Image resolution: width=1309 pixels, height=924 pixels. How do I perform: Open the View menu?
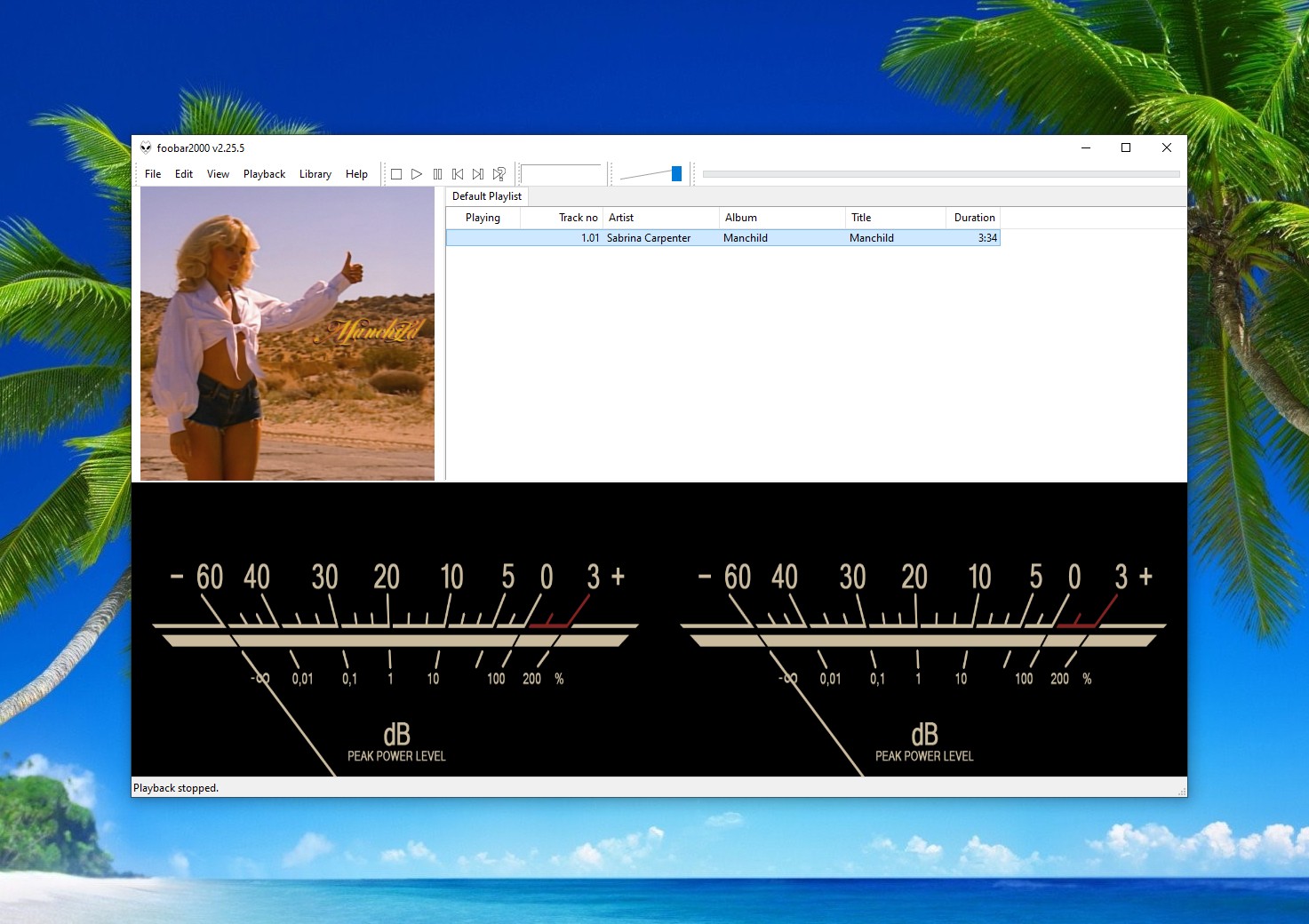(218, 174)
